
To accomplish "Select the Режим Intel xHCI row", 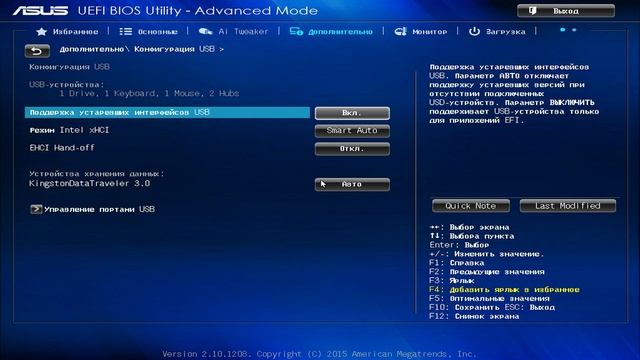I will tap(69, 130).
